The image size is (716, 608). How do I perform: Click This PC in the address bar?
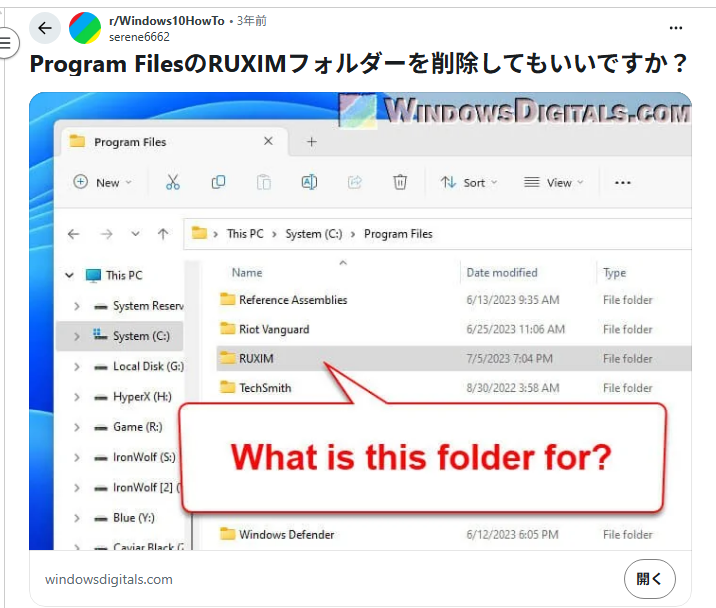coord(245,234)
